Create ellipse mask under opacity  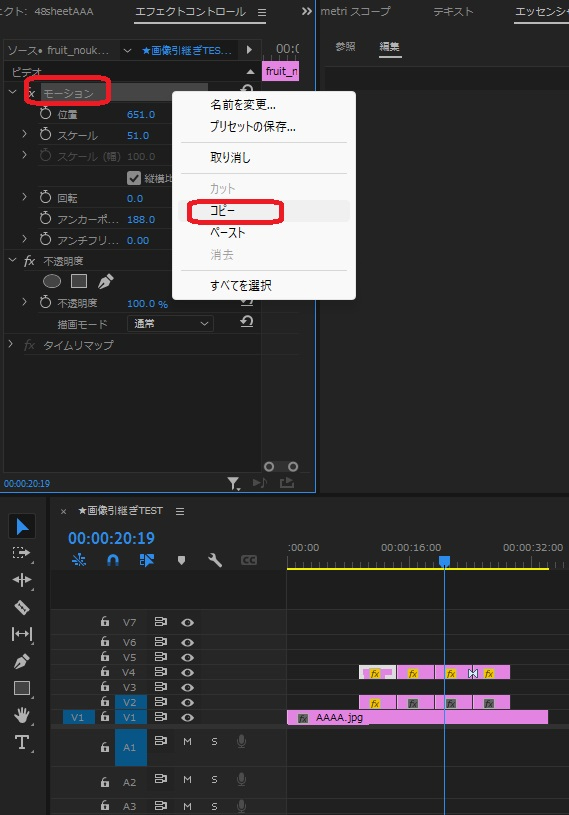tap(52, 281)
